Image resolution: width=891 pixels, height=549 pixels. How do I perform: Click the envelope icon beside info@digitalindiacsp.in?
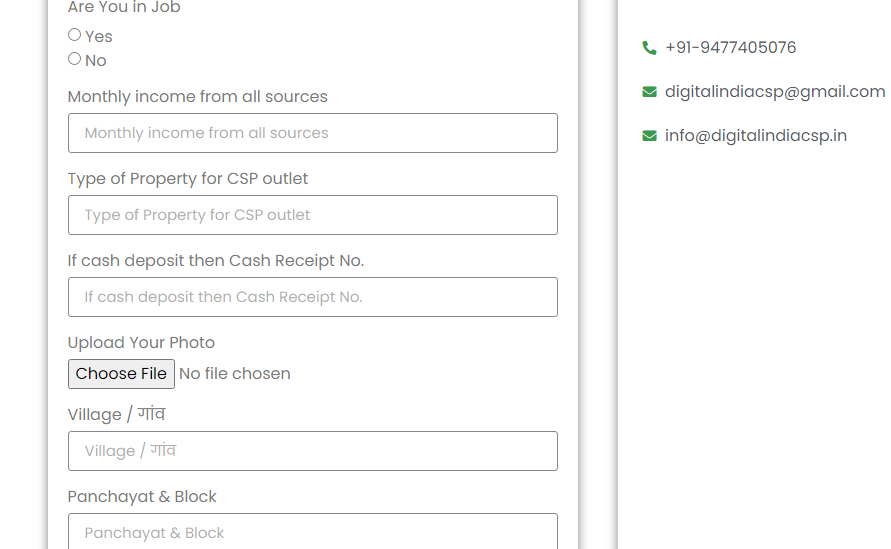(649, 136)
